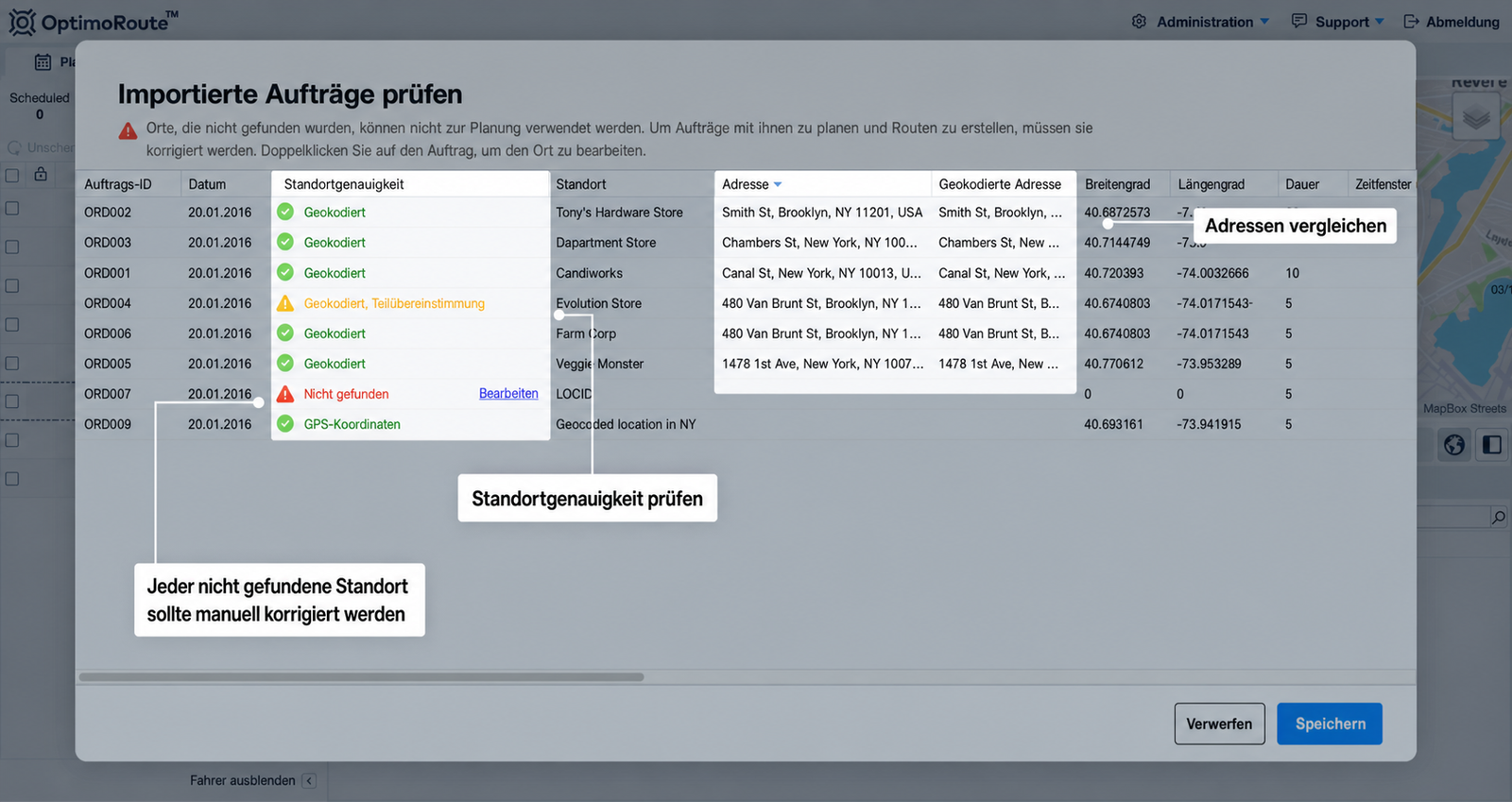The image size is (1512, 802).
Task: Click the map layers icon
Action: tap(1476, 118)
